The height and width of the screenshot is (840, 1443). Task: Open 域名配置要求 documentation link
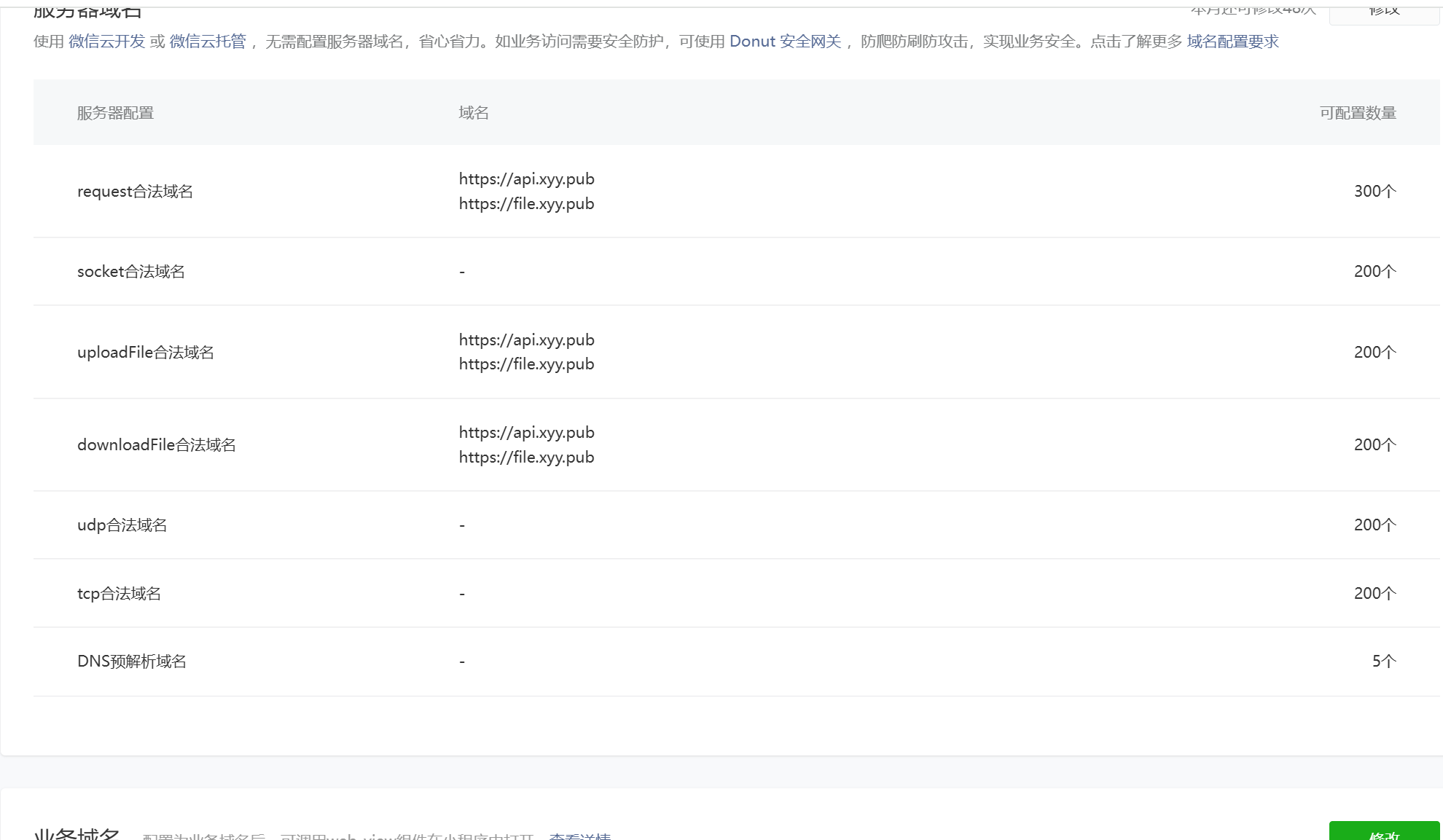pyautogui.click(x=1232, y=42)
